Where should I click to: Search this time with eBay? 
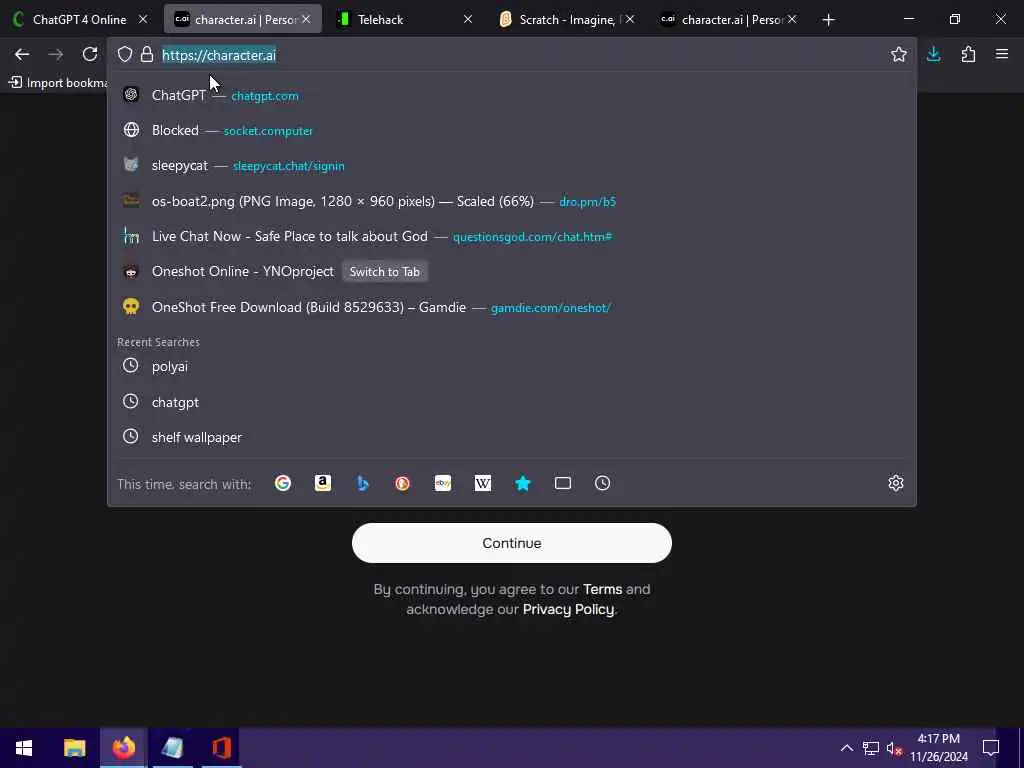pos(443,483)
